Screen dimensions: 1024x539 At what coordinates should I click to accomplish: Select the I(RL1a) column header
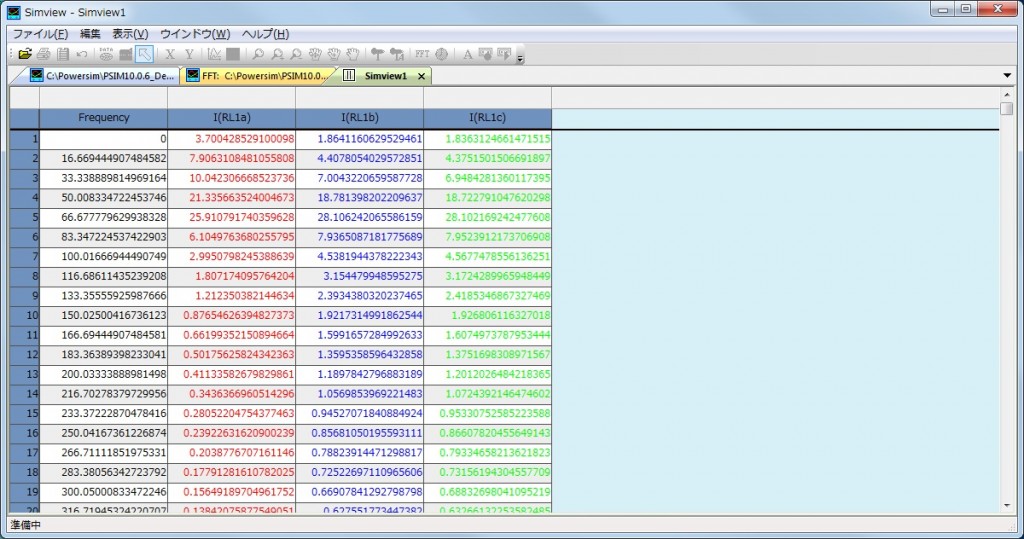tap(231, 118)
